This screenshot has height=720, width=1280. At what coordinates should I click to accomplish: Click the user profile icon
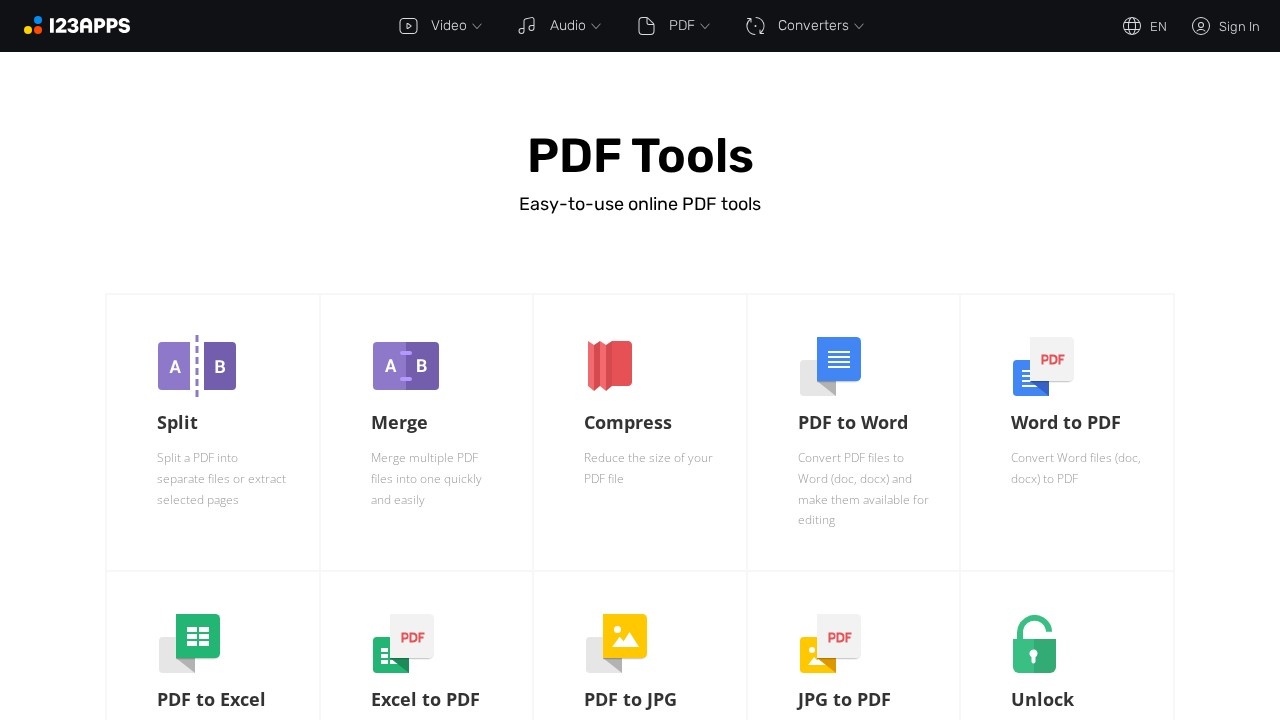coord(1201,26)
